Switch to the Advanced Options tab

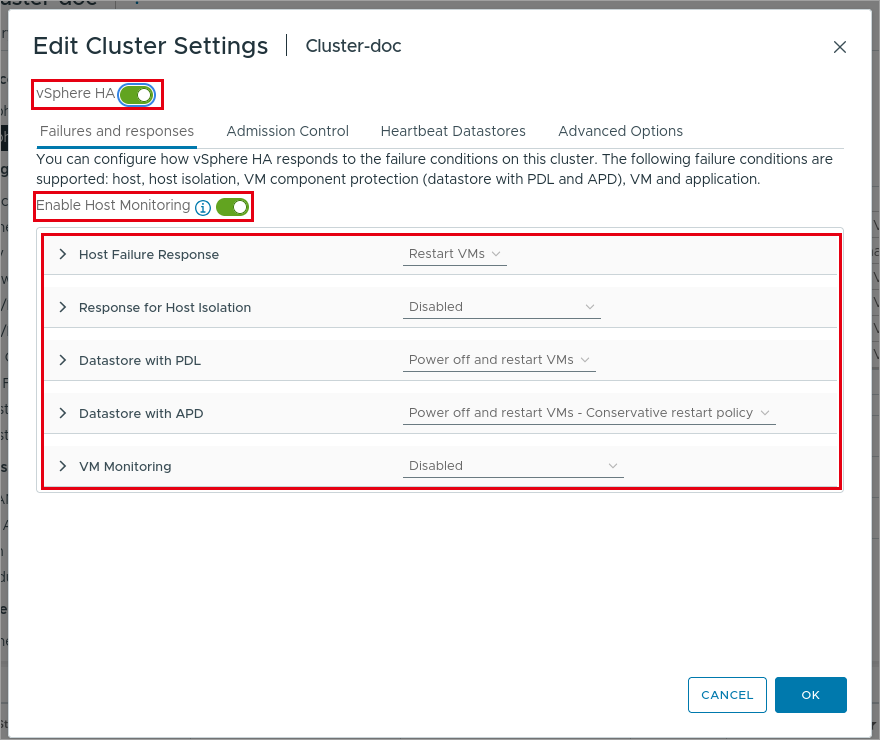tap(620, 131)
